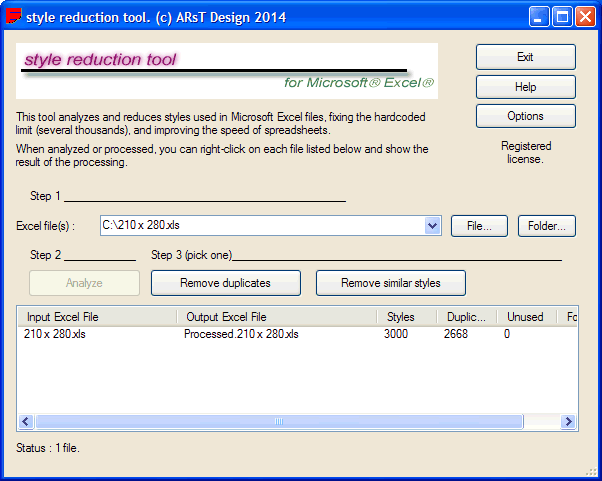The width and height of the screenshot is (602, 481).
Task: Click the Exit button
Action: [526, 57]
